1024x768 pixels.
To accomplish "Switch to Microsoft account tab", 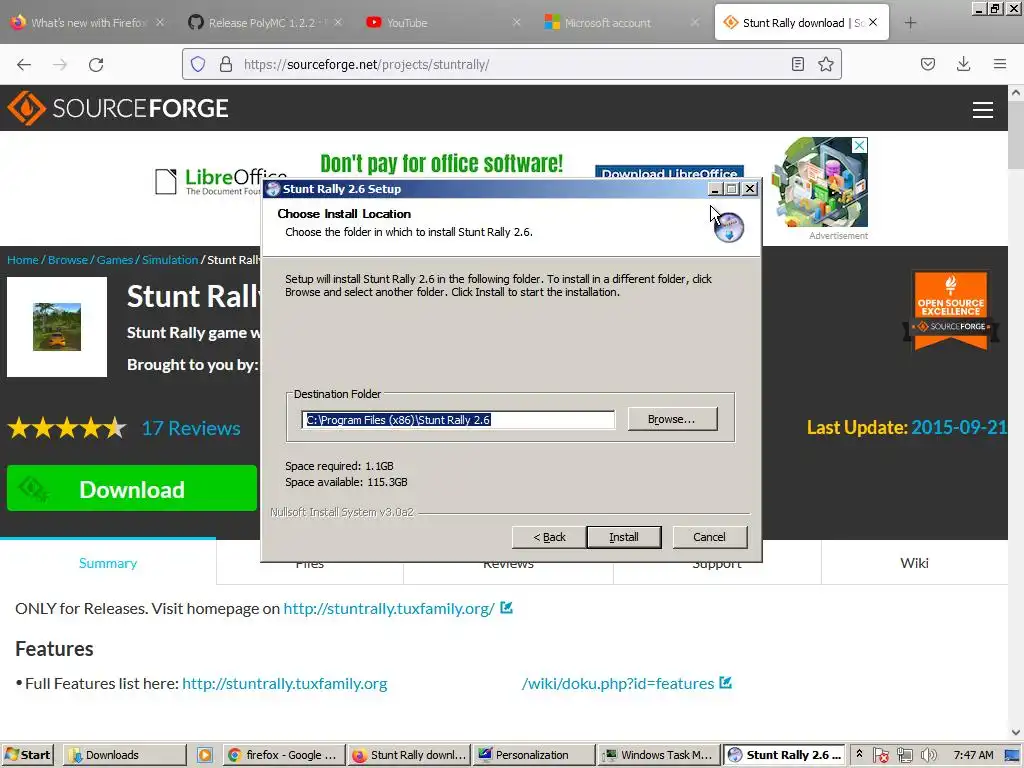I will [620, 23].
